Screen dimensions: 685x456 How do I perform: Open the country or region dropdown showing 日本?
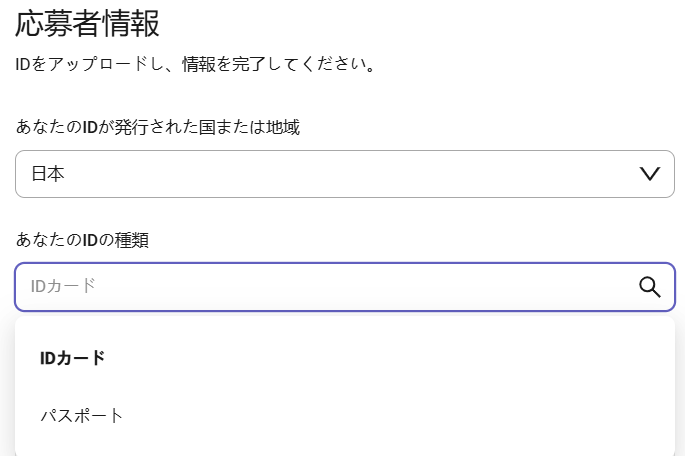click(x=345, y=174)
